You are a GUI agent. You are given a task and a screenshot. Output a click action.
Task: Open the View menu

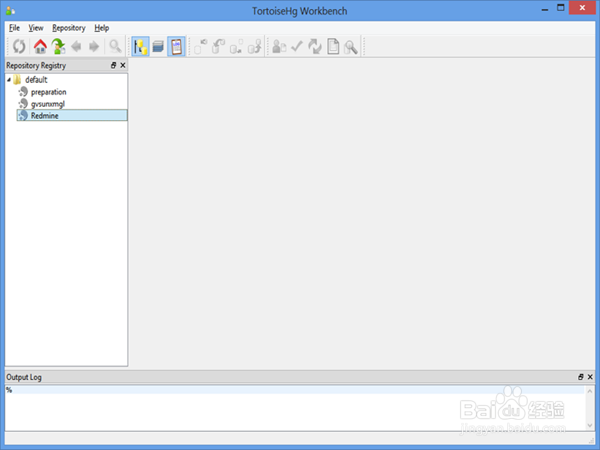pos(36,28)
